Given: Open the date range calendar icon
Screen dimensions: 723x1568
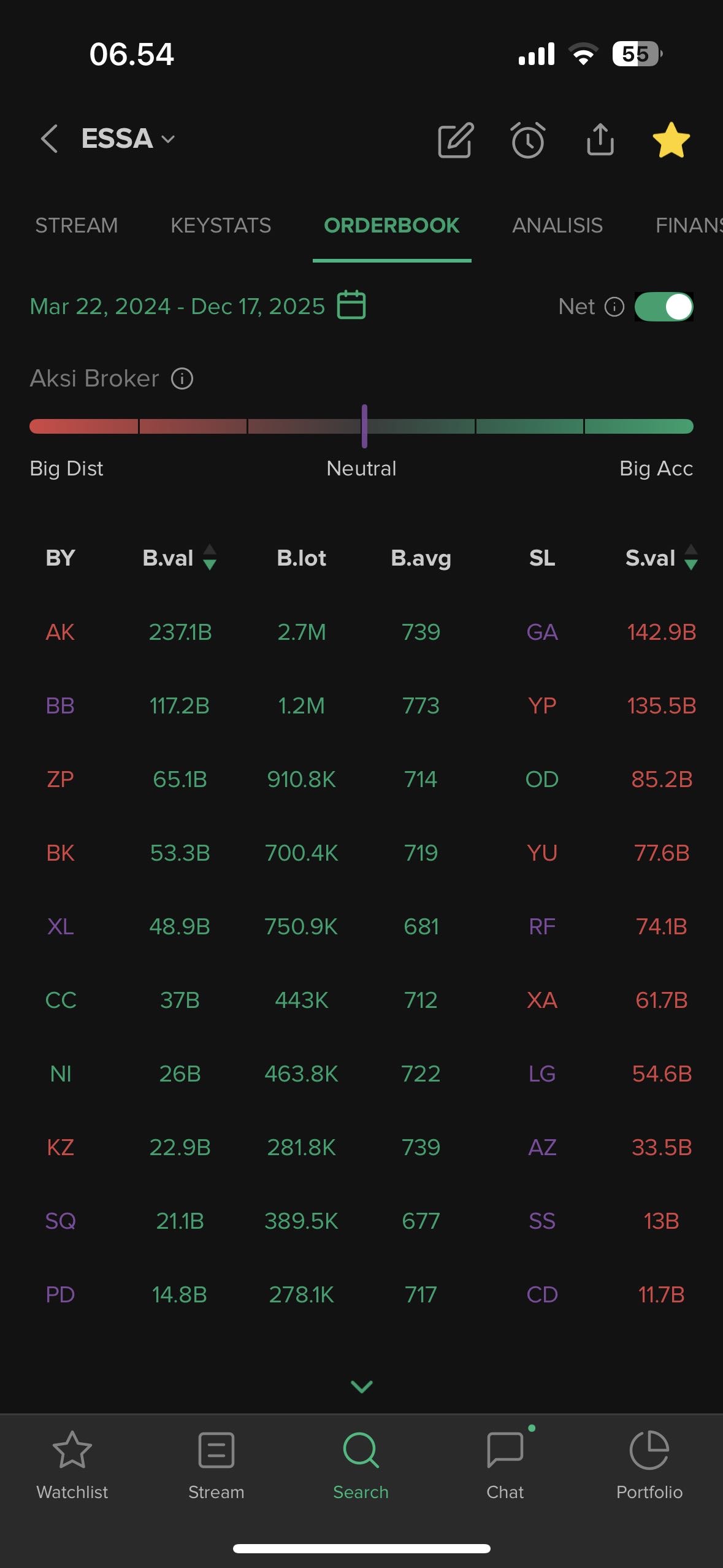Looking at the screenshot, I should pyautogui.click(x=351, y=305).
